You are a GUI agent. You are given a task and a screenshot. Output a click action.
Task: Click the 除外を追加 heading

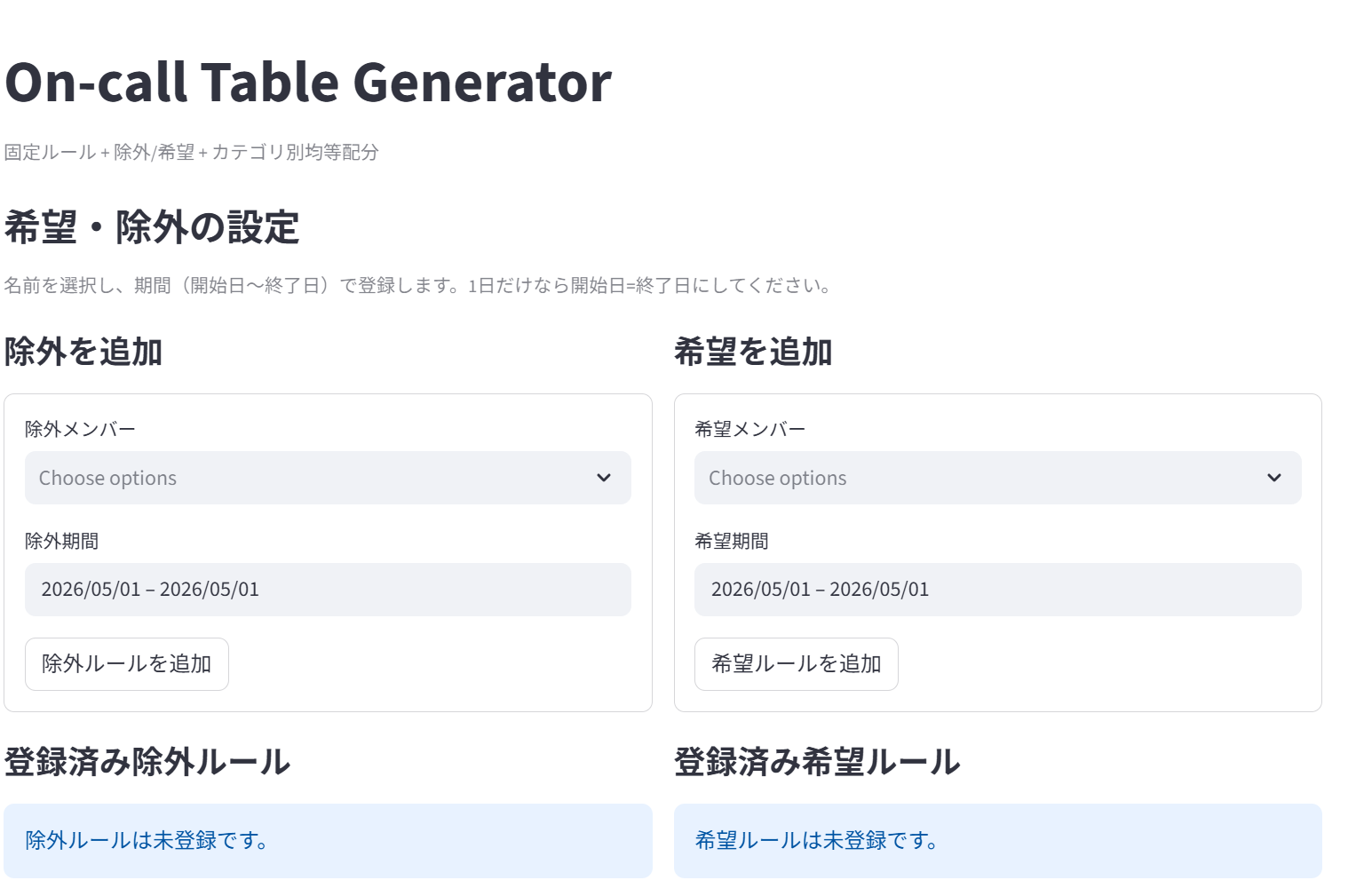pos(83,352)
